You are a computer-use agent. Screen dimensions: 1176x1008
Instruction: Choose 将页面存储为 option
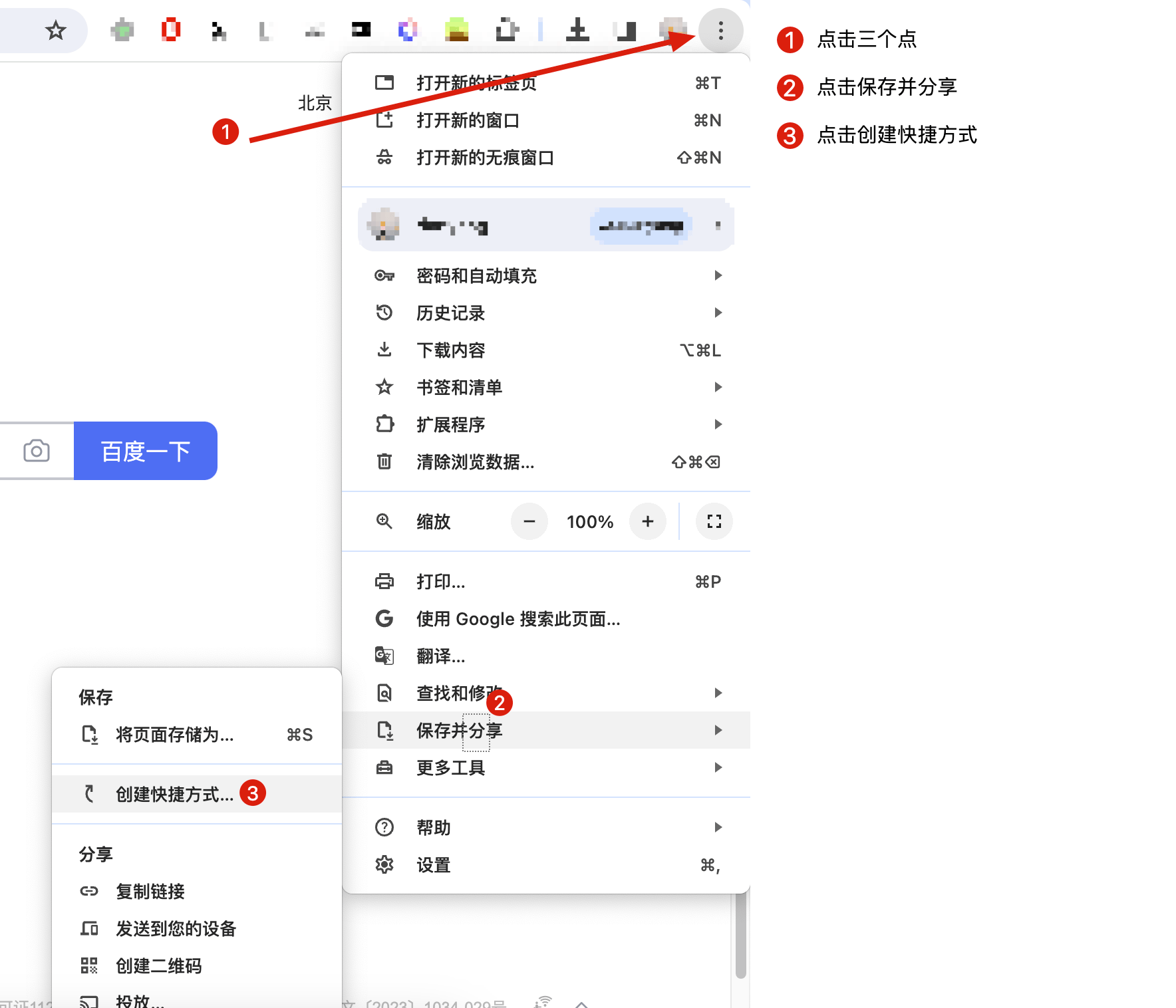pos(174,735)
